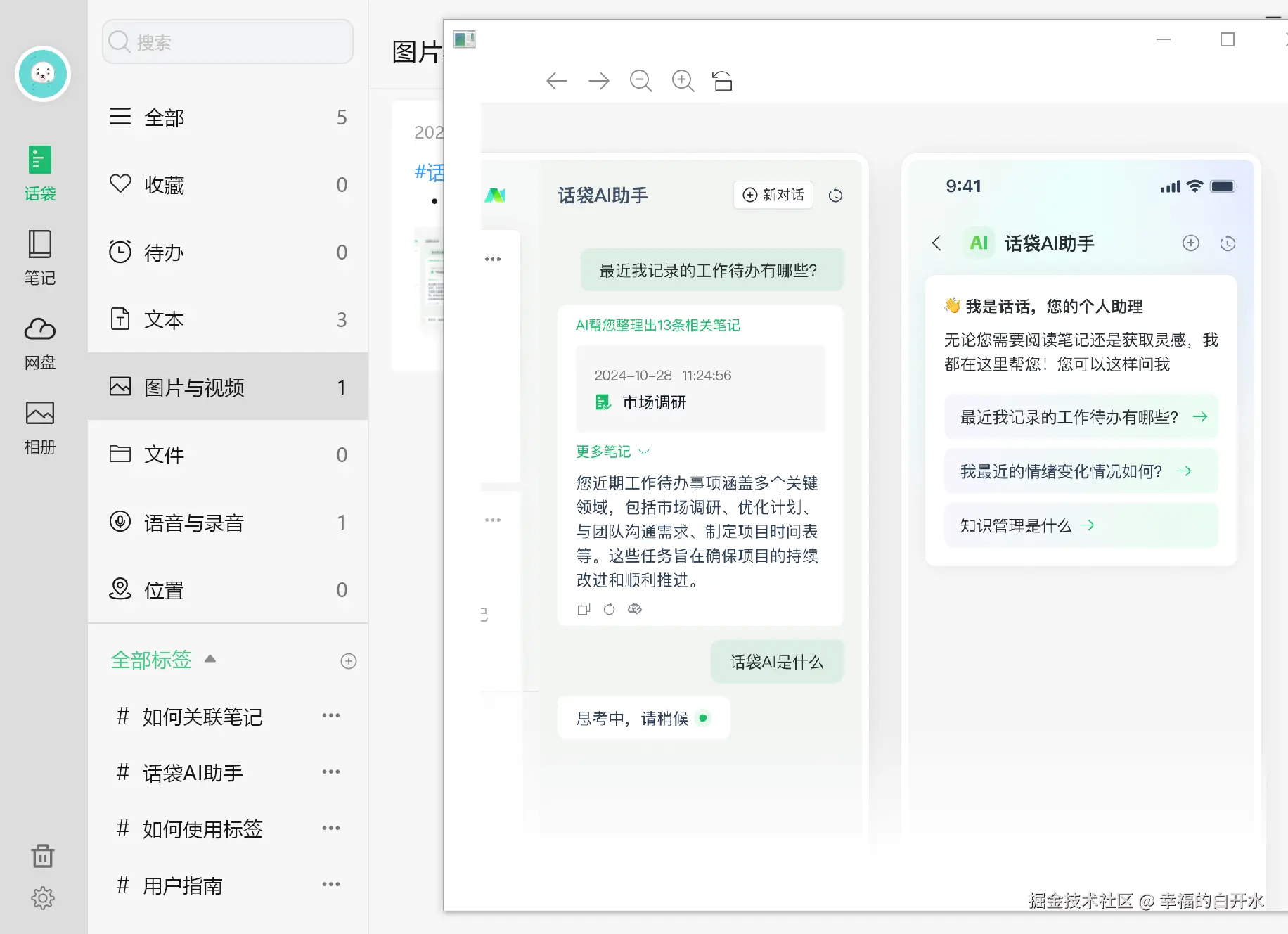
Task: Open the overflow menu for 如何关联笔记 tag
Action: pos(331,716)
